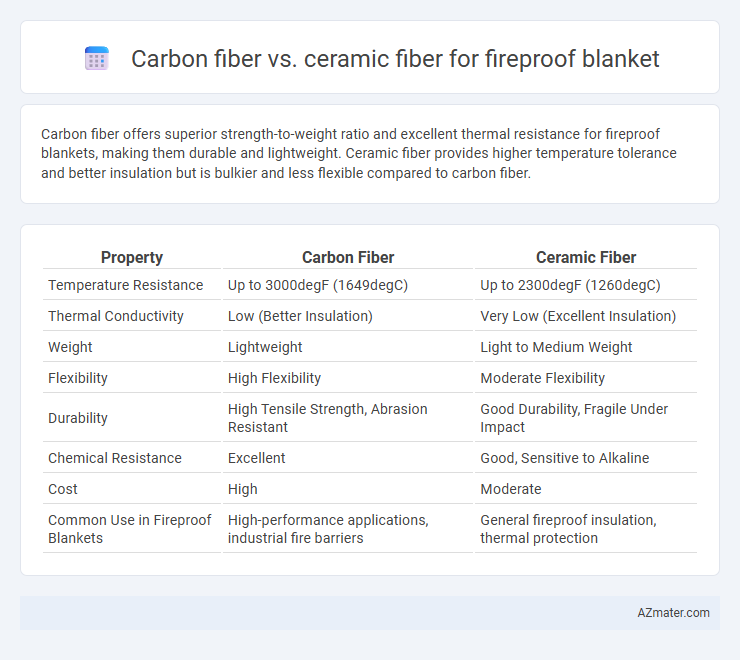Click the cell 'High-performance applications, industrial fire barriers'

pos(328,529)
